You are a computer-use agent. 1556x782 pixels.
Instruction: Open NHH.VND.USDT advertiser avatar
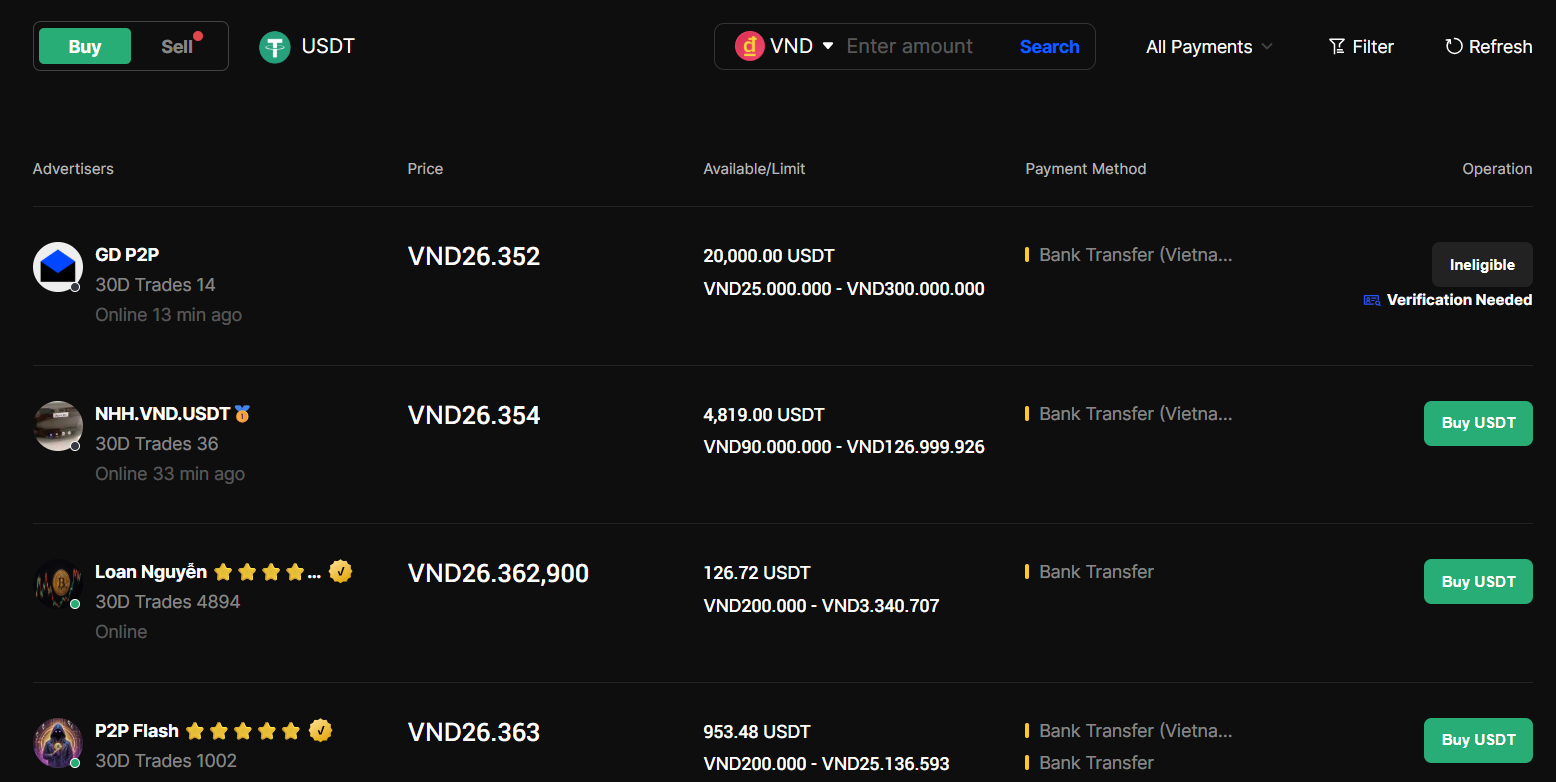point(58,426)
